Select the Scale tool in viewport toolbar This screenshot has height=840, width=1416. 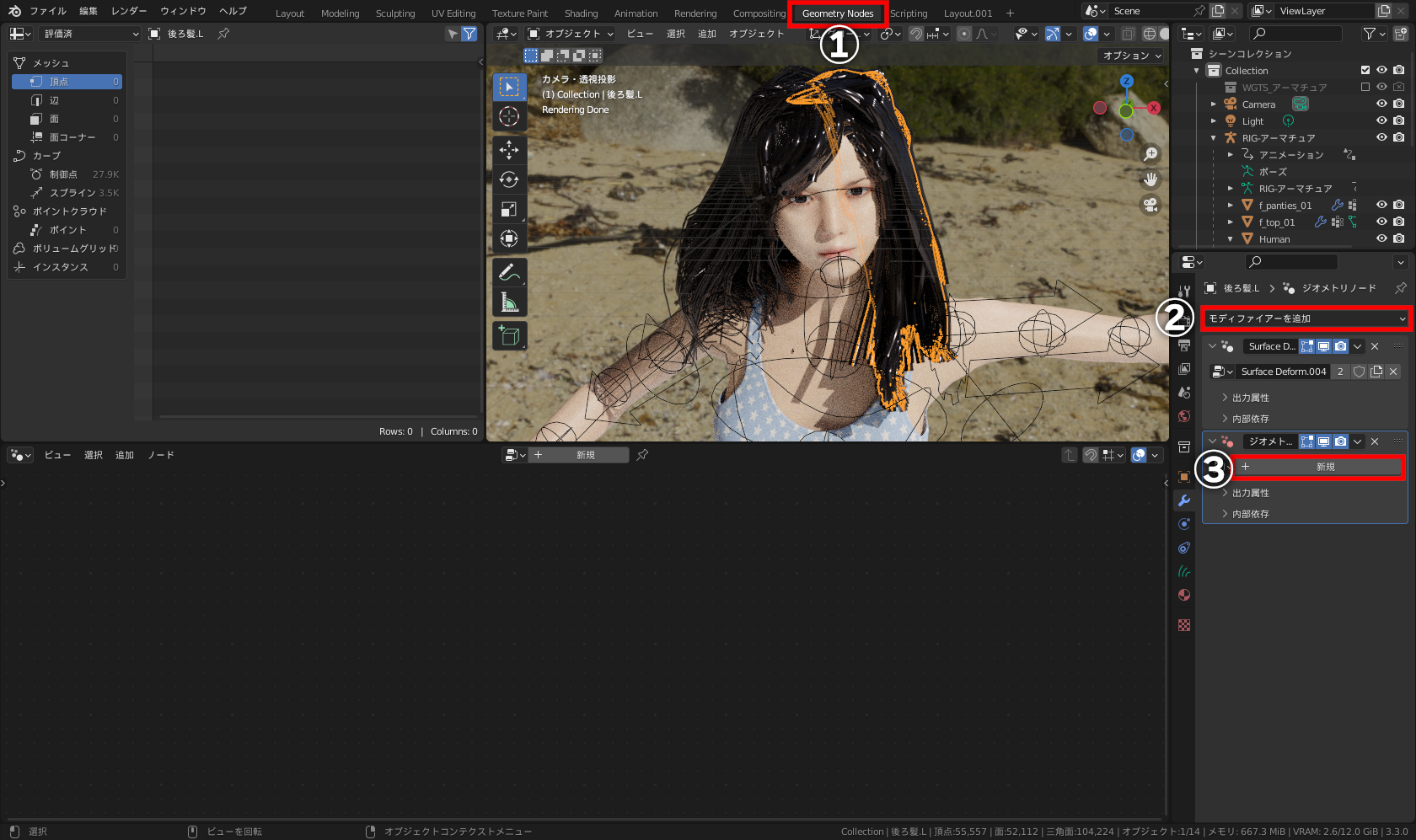coord(509,209)
